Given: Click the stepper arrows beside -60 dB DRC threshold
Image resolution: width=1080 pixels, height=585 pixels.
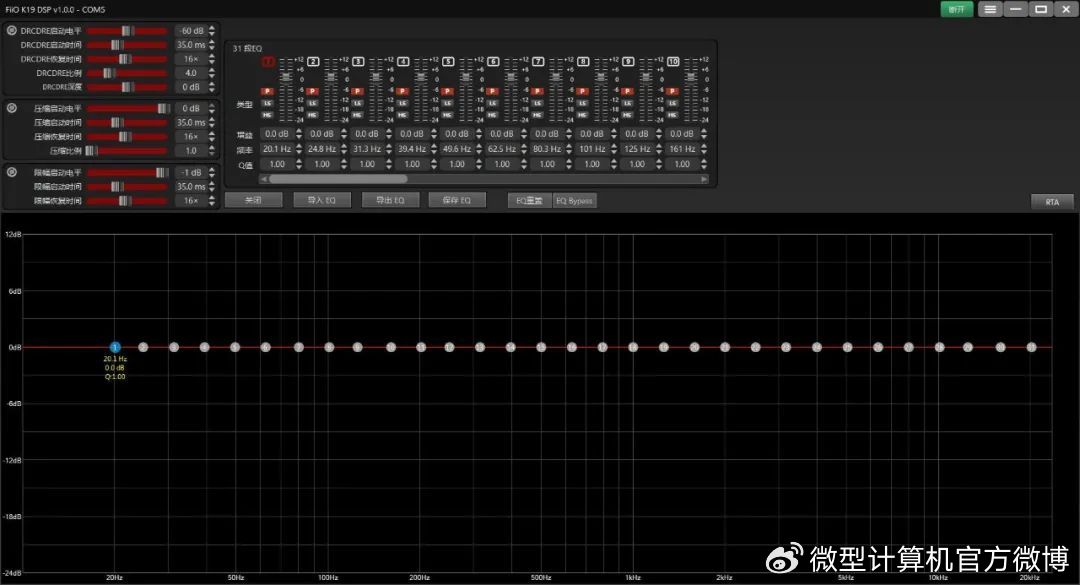Looking at the screenshot, I should (211, 31).
